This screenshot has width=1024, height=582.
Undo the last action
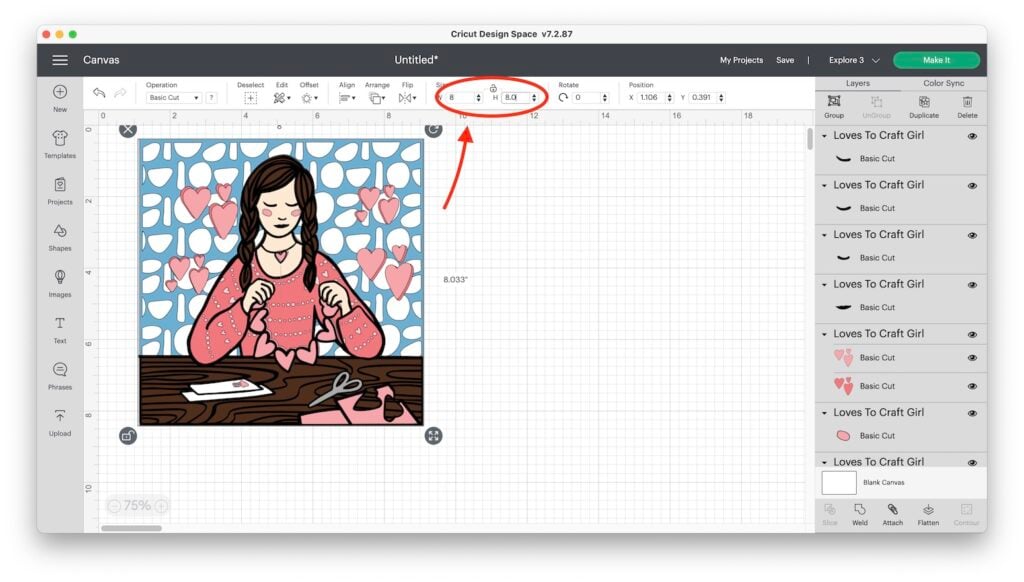99,93
